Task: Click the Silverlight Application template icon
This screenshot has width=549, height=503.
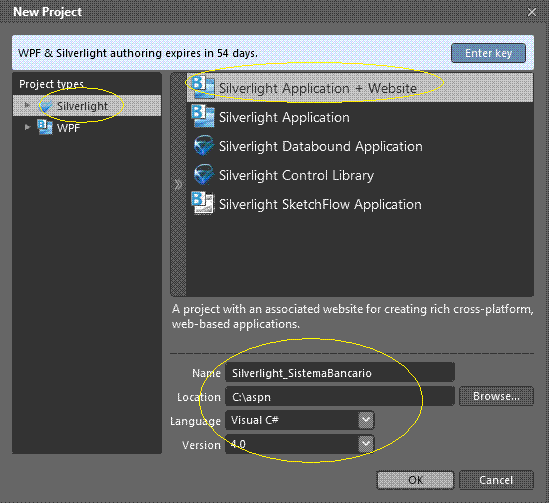Action: (x=203, y=117)
